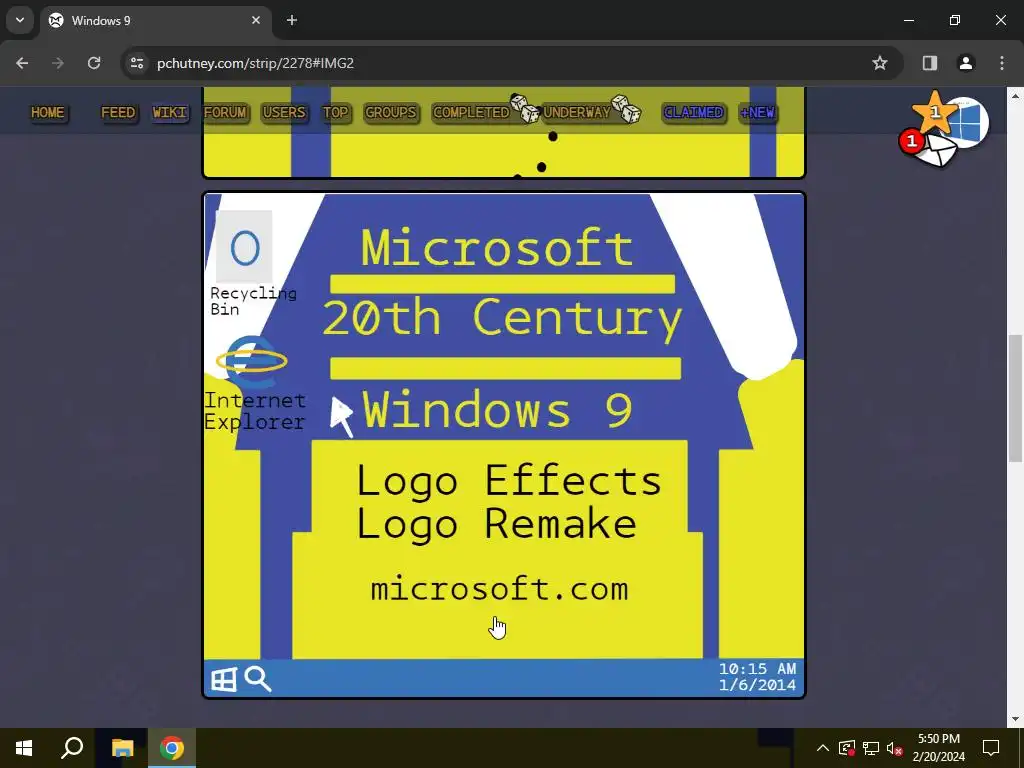Select the TOP nav item
The height and width of the screenshot is (768, 1024).
(336, 112)
